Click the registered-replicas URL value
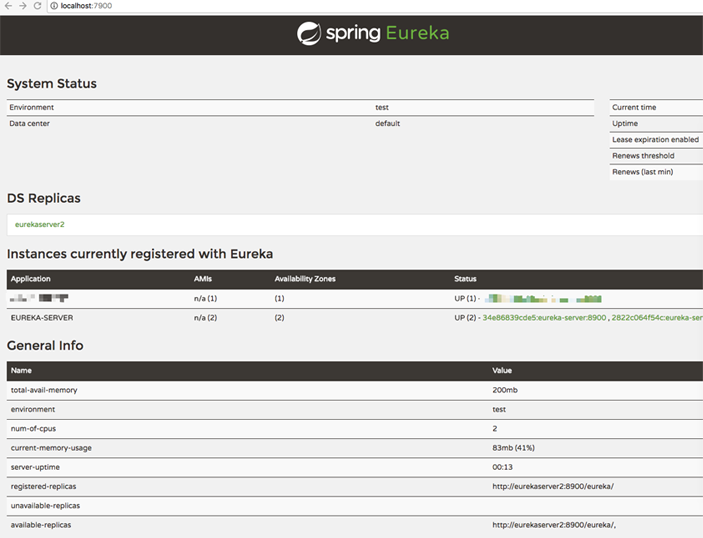This screenshot has width=703, height=538. click(553, 486)
